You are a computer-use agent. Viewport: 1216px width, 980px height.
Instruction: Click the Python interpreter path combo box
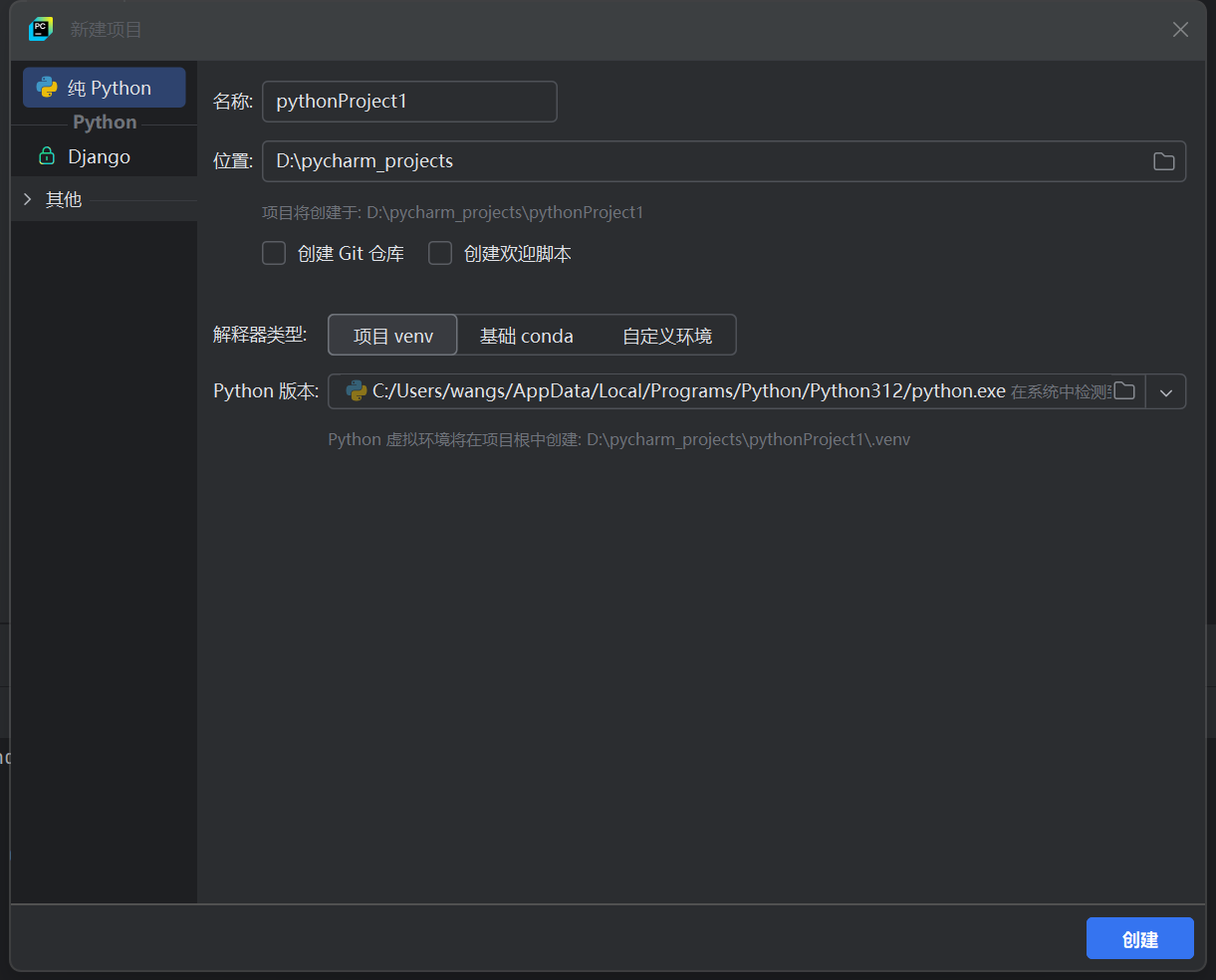coord(757,391)
